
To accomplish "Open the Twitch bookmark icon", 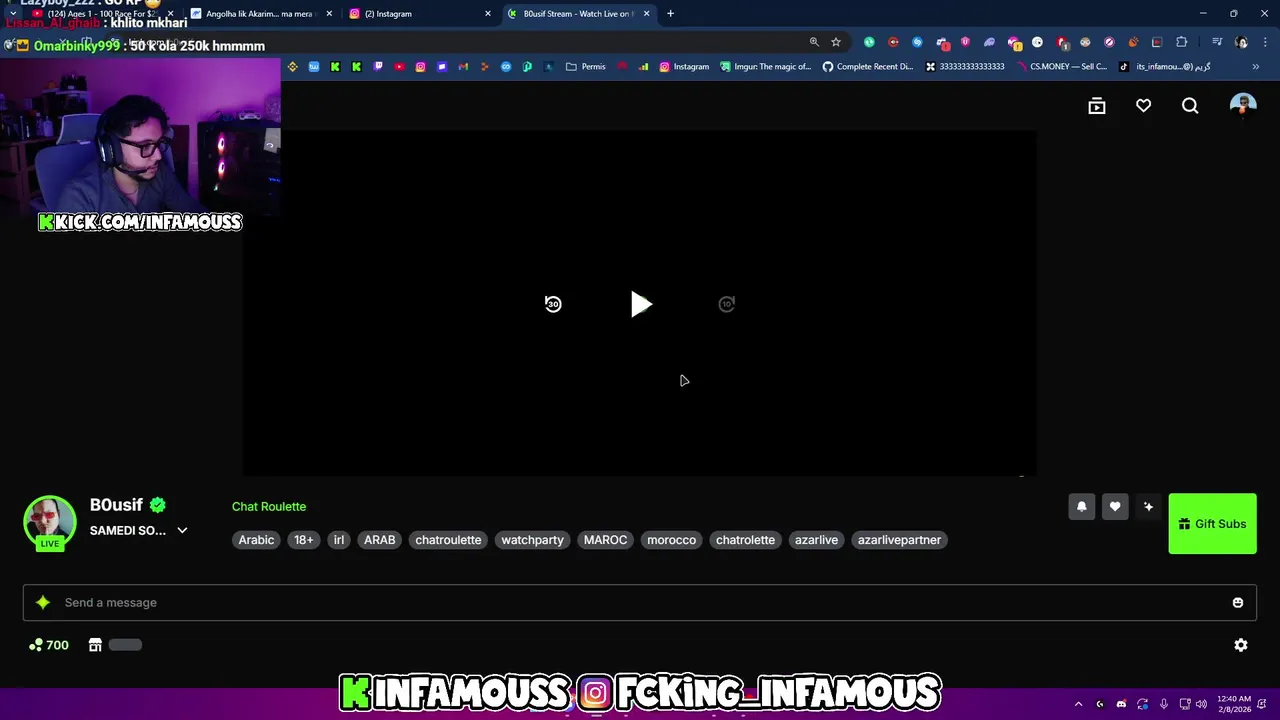I will tap(378, 67).
